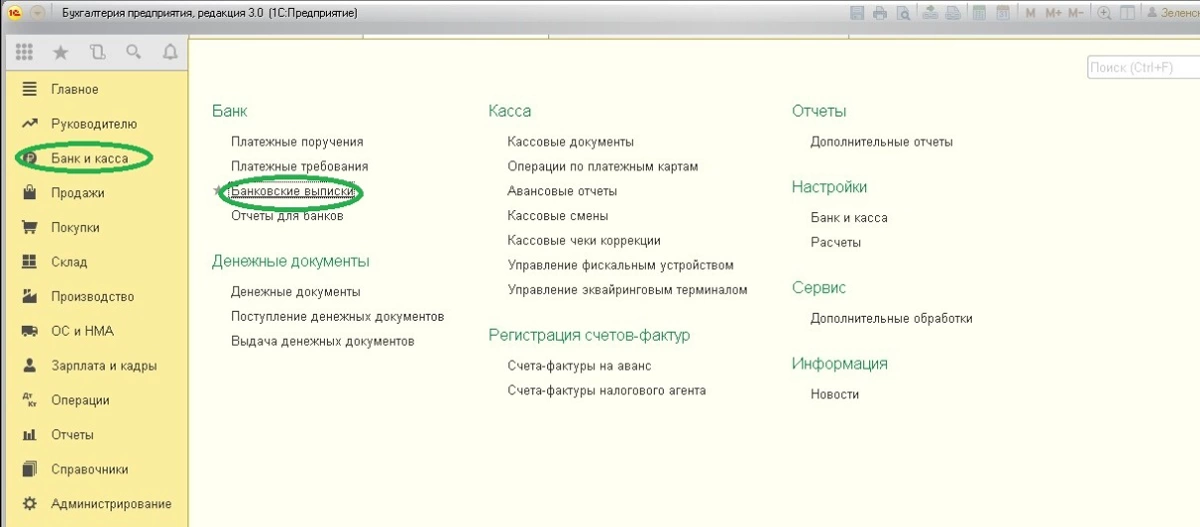Open Выдача денежных документов
1200x527 pixels.
322,341
